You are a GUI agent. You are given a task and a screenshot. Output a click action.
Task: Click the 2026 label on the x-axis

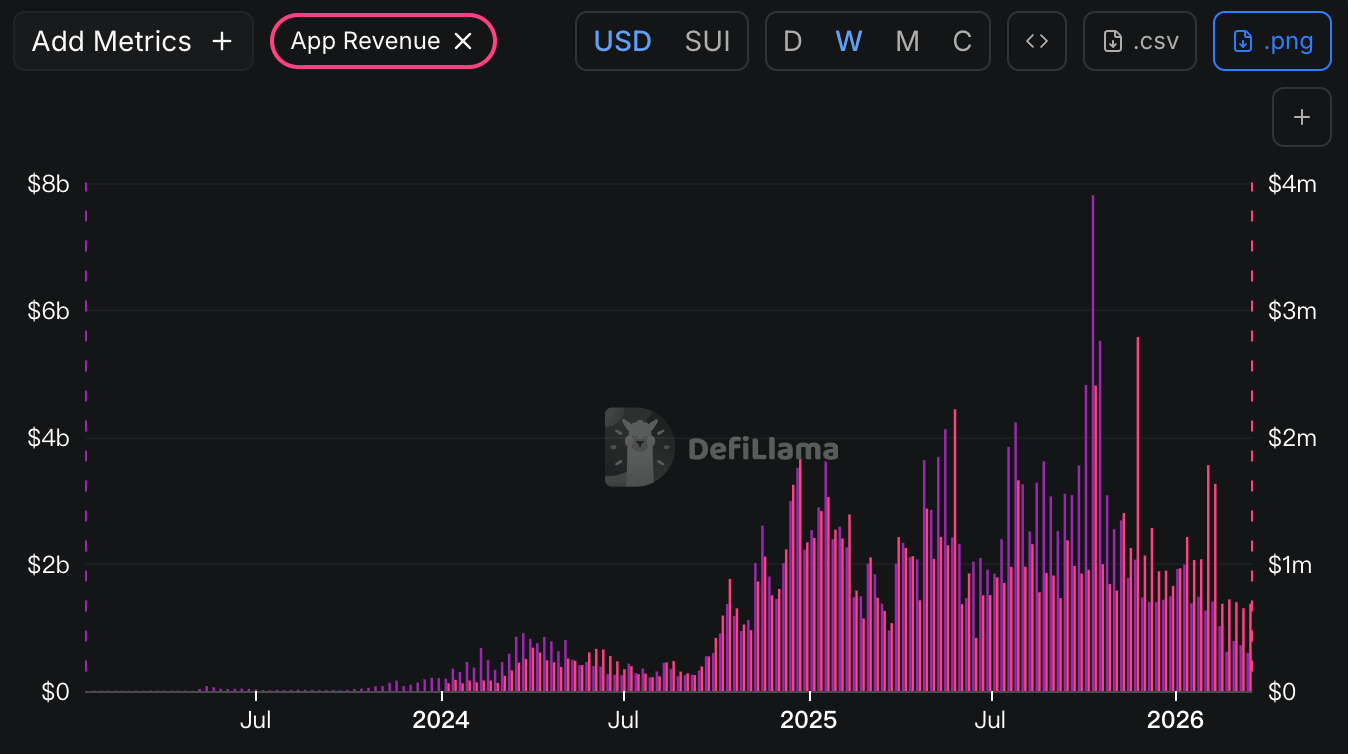[1175, 720]
